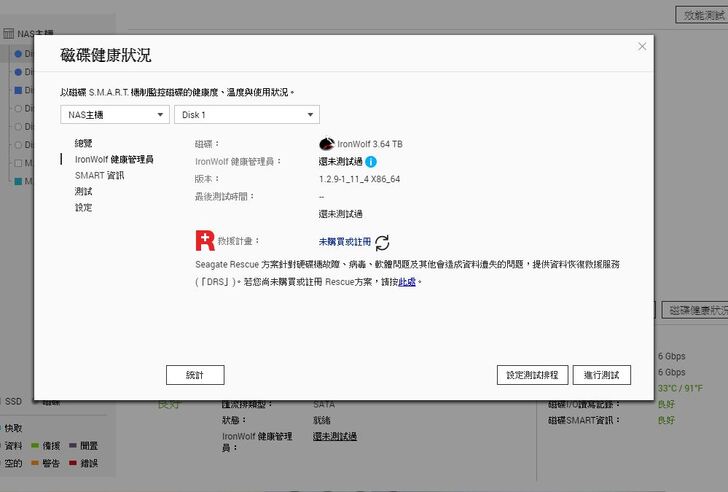Click the red Seagate Rescue icon
This screenshot has width=728, height=492.
point(204,241)
